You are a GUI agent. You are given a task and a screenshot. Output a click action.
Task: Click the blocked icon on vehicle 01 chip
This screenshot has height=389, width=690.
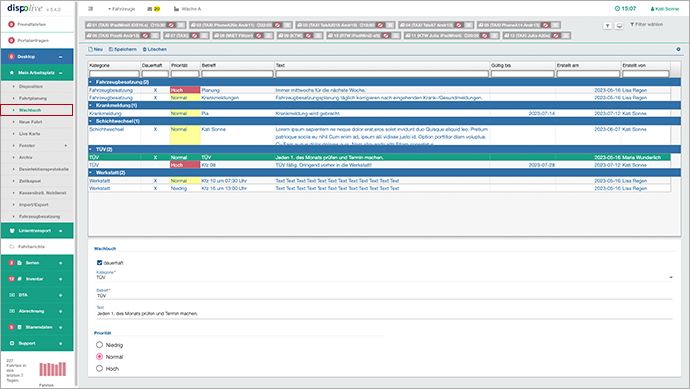171,25
